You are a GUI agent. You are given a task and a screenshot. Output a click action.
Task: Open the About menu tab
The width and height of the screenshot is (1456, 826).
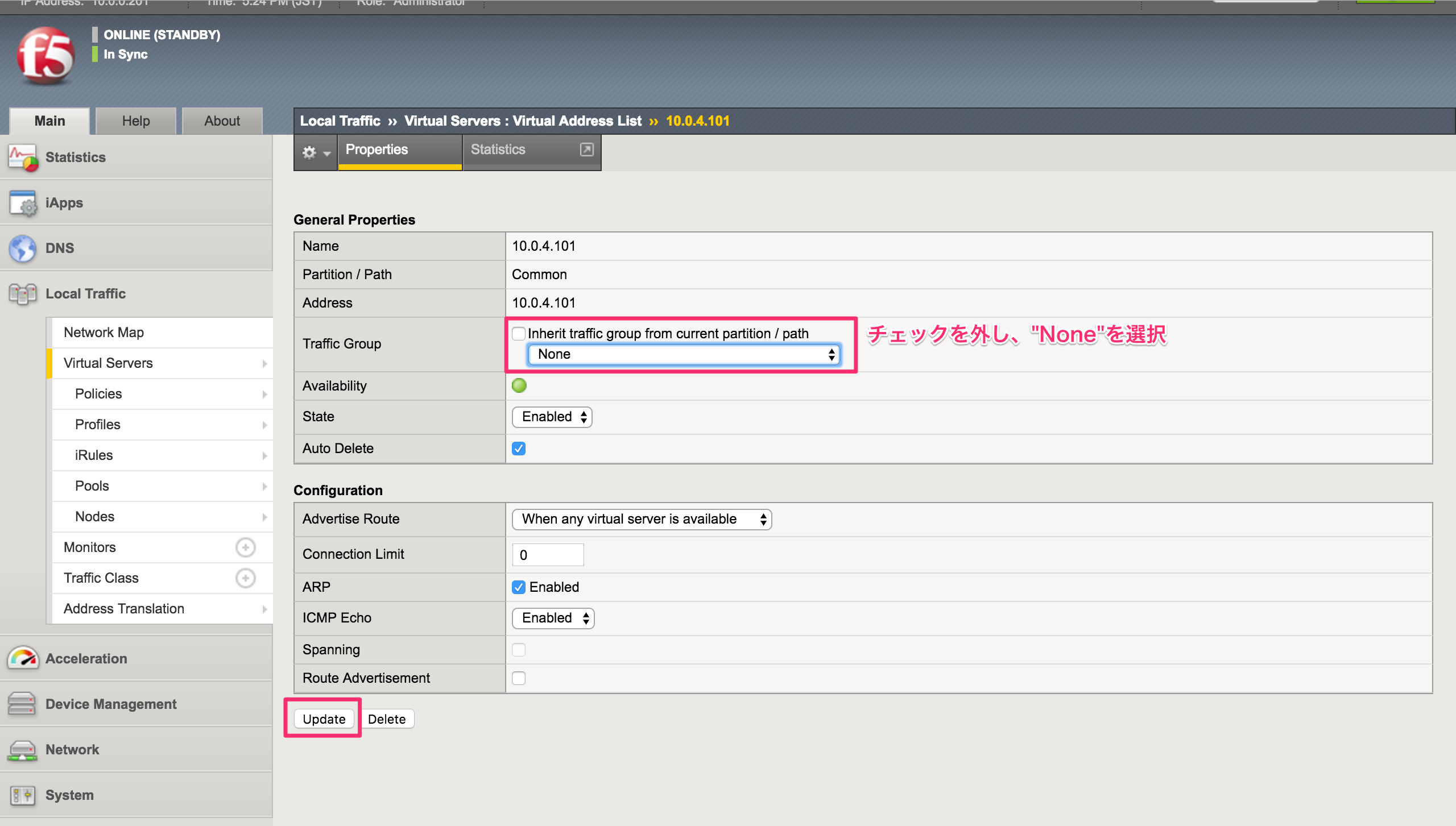222,121
